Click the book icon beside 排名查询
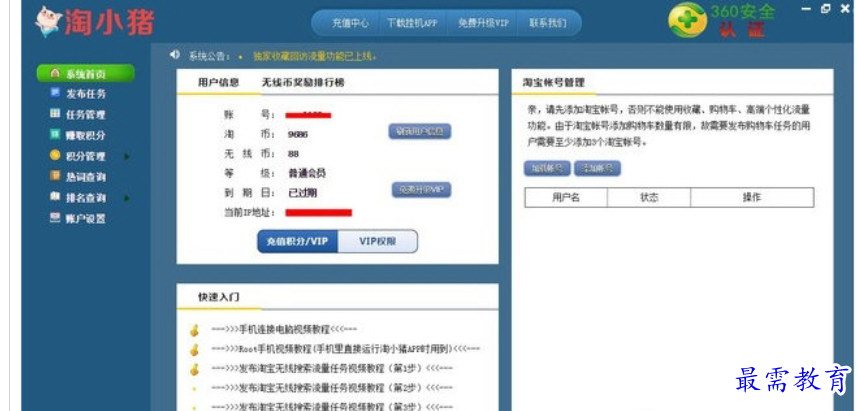 (55, 197)
